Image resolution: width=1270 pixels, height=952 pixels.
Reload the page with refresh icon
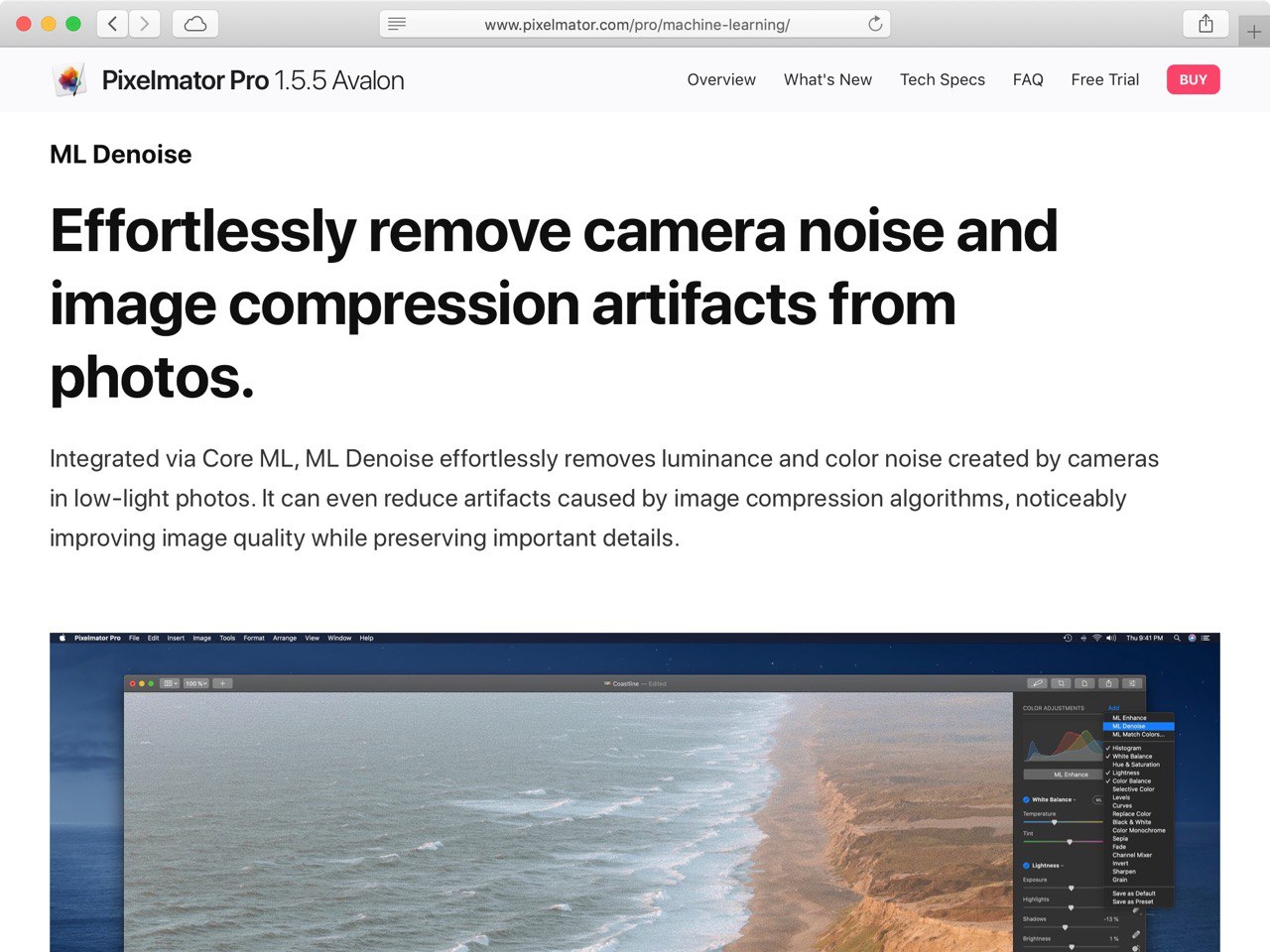875,24
